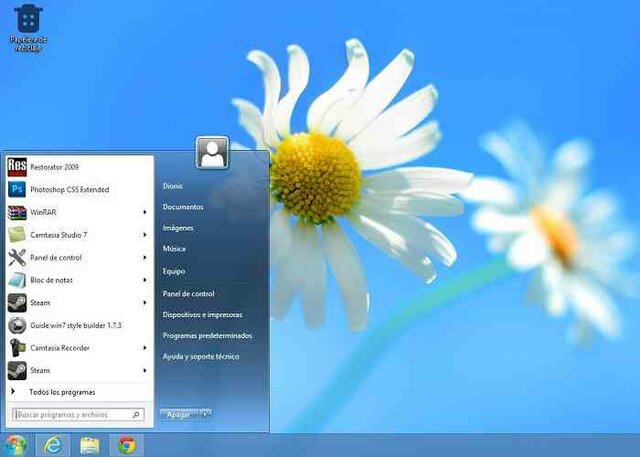Open Imágenes library
This screenshot has height=457, width=640.
[x=178, y=228]
